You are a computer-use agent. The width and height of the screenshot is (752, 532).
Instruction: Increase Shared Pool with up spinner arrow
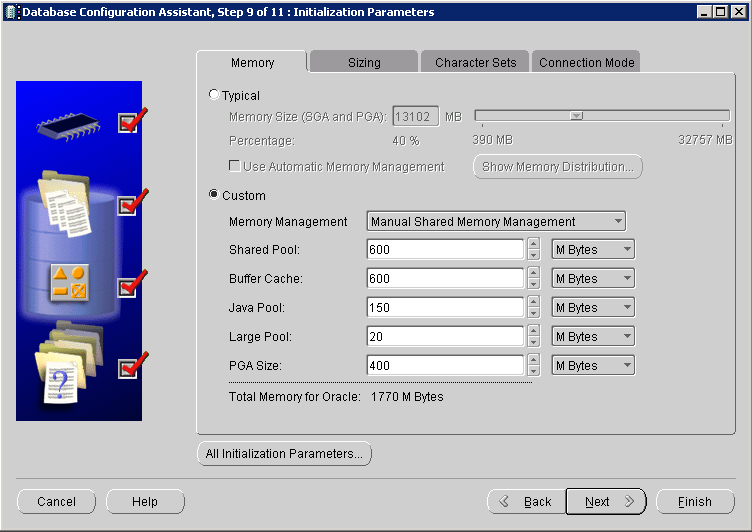(x=533, y=244)
